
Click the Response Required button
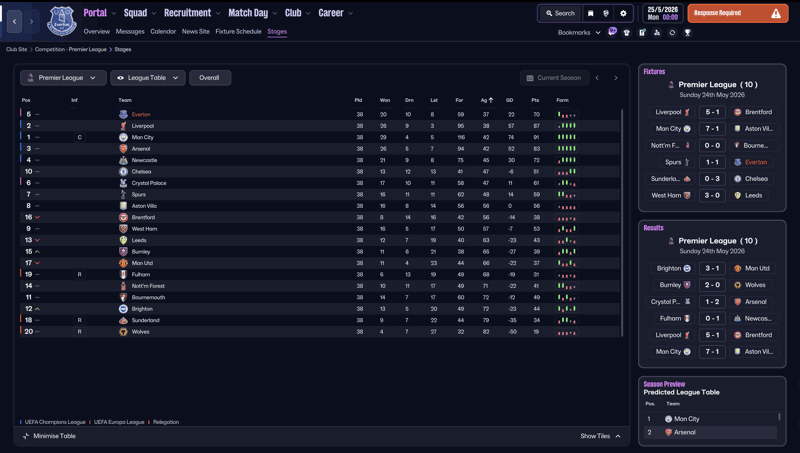coord(738,13)
